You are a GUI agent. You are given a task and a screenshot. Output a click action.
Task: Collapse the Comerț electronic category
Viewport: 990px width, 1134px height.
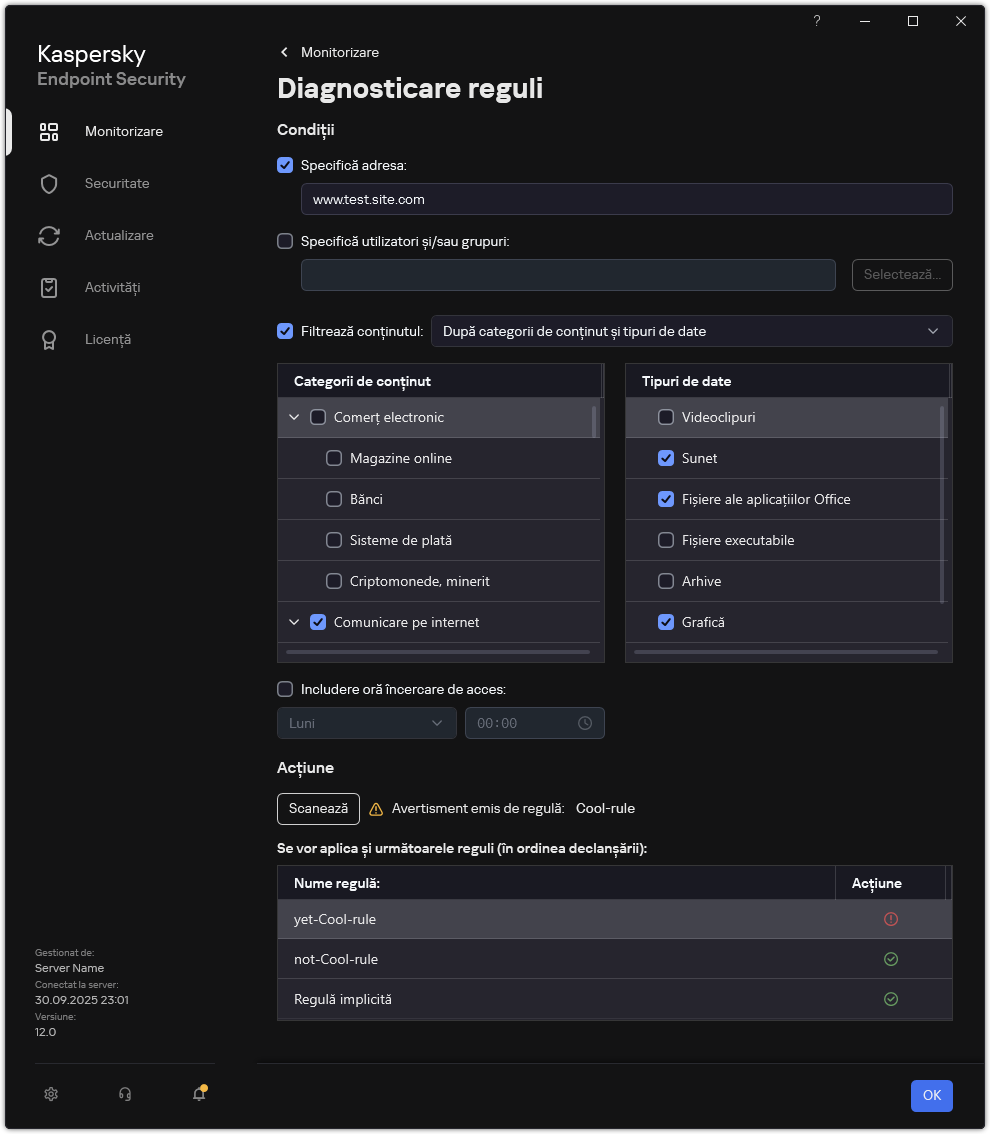coord(294,417)
